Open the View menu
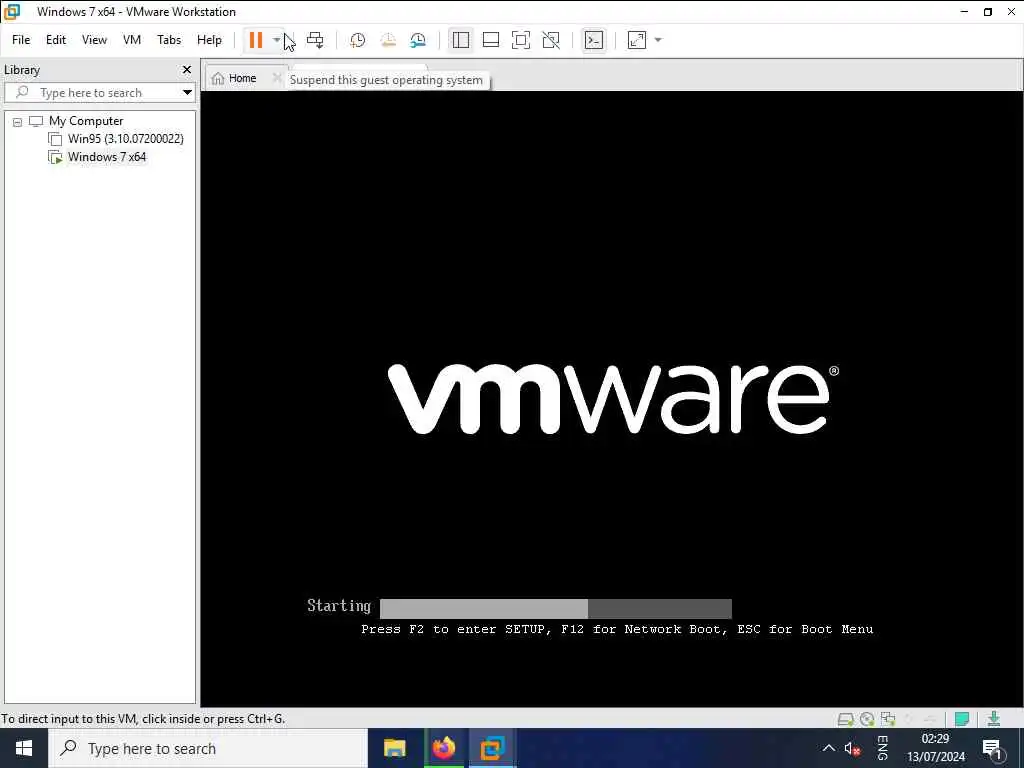 pos(94,40)
